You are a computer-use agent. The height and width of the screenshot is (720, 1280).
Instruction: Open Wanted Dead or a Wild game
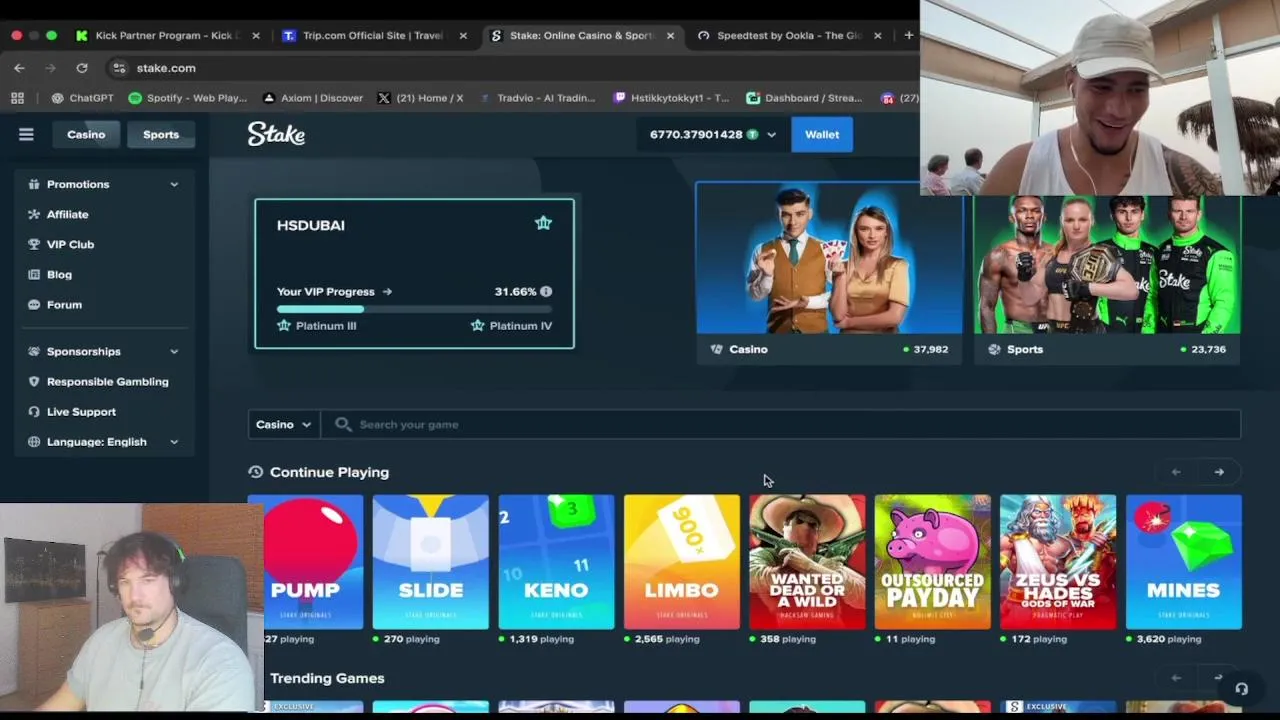[x=807, y=562]
